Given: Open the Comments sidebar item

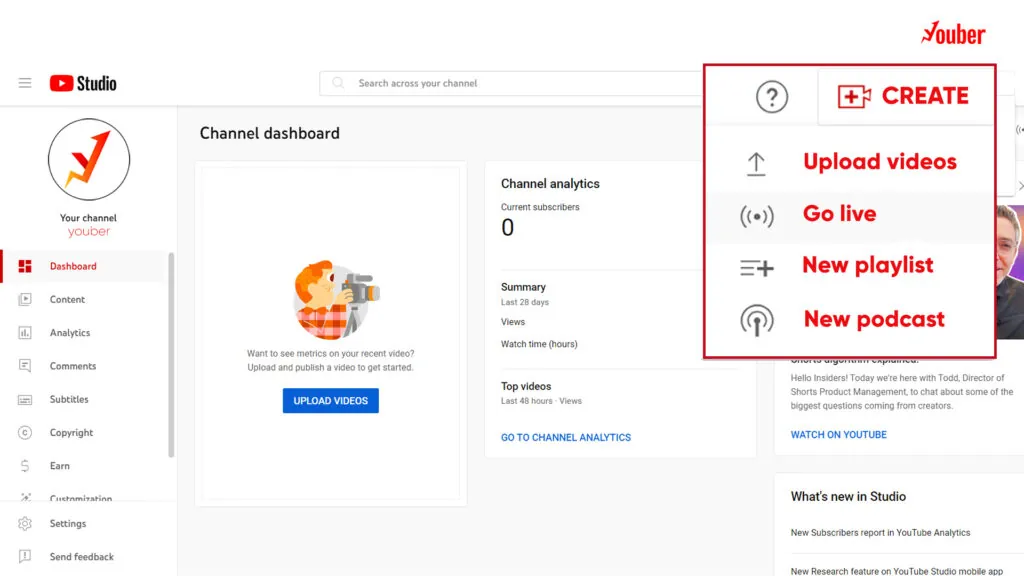Looking at the screenshot, I should click(x=85, y=366).
